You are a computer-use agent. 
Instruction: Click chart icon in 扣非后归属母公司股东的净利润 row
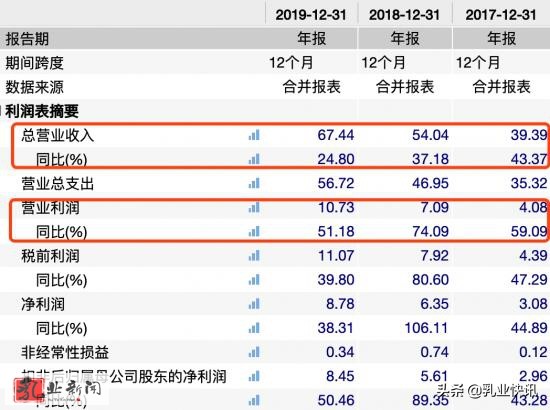pyautogui.click(x=254, y=376)
